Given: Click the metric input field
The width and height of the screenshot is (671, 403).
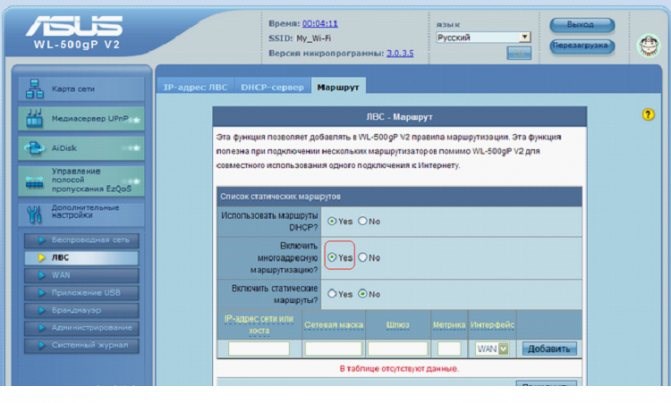Looking at the screenshot, I should [449, 349].
